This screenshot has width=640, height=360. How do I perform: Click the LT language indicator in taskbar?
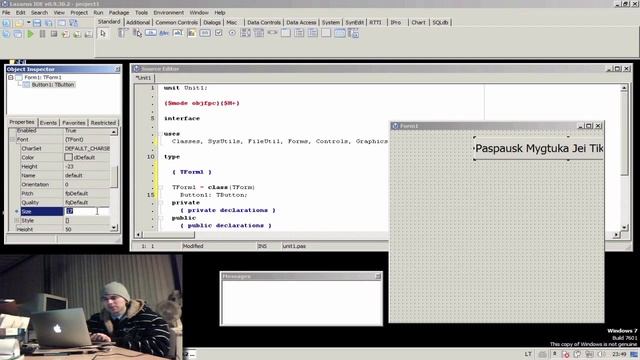pos(528,354)
